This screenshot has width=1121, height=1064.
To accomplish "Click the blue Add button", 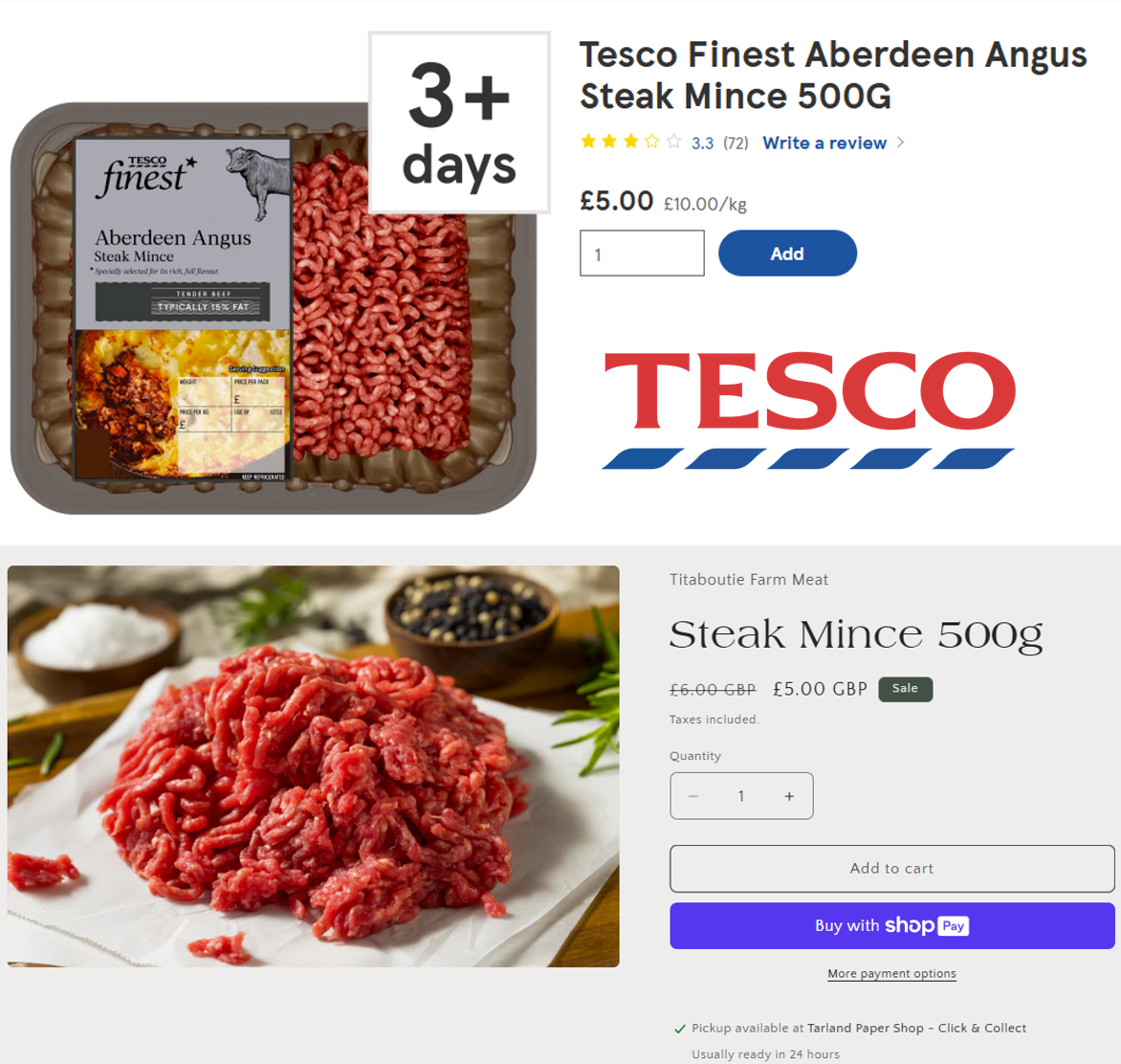I will coord(787,254).
